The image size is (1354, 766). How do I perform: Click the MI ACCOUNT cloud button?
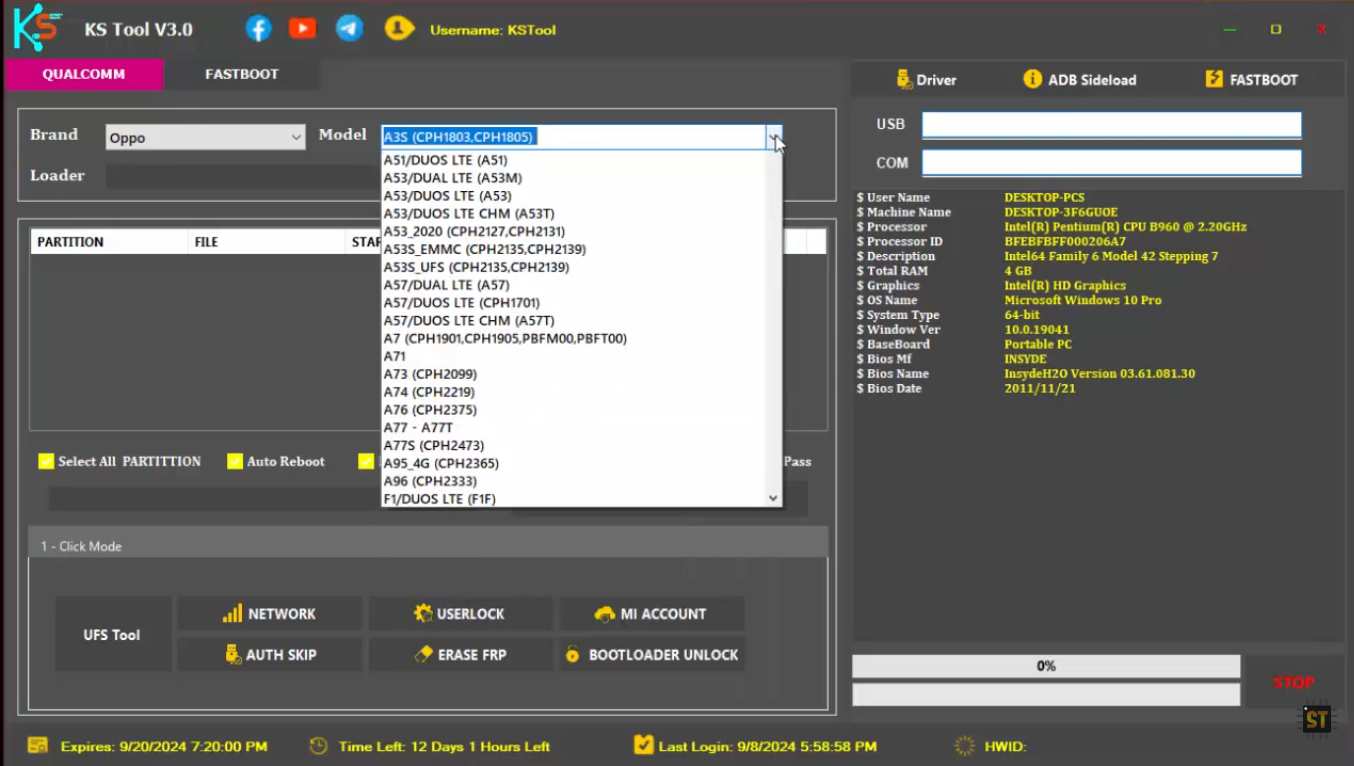click(x=652, y=614)
